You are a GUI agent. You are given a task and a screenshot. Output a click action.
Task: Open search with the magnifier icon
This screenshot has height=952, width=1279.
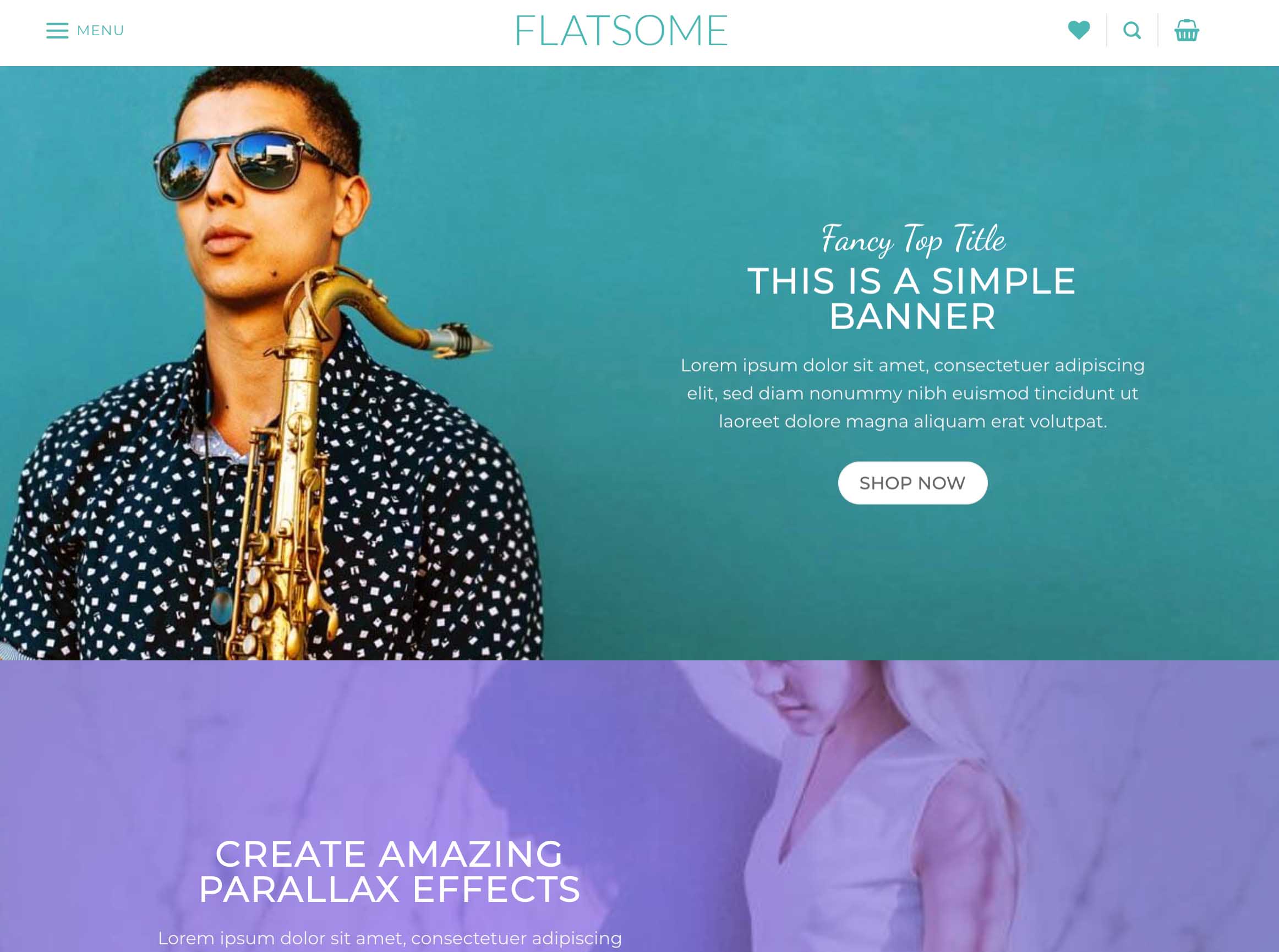point(1132,31)
